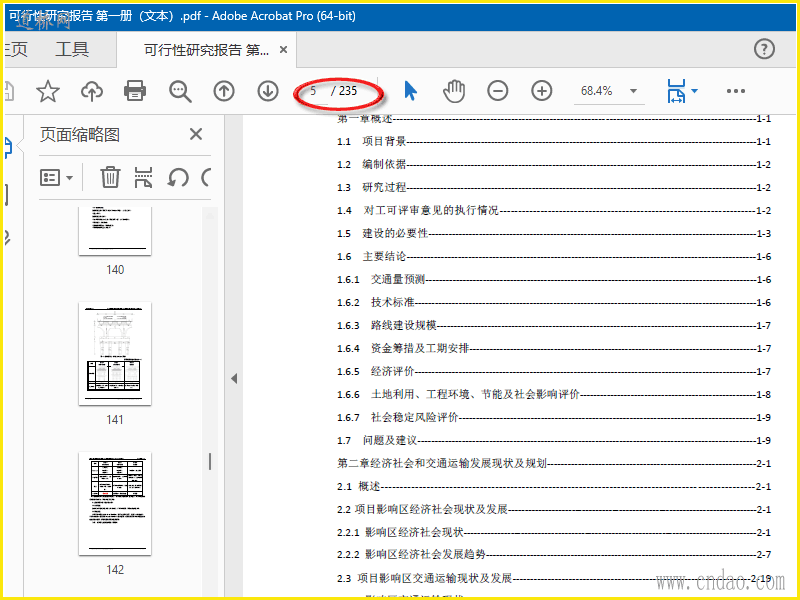The image size is (800, 600).
Task: Click the thumbnails panel scrollbar handle
Action: [210, 462]
